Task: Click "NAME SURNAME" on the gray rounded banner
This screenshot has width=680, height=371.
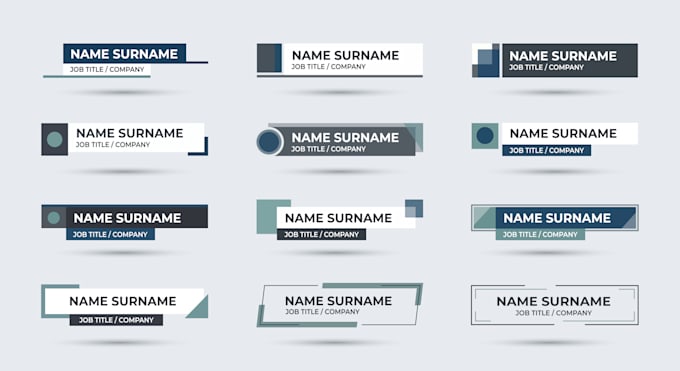Action: (345, 138)
